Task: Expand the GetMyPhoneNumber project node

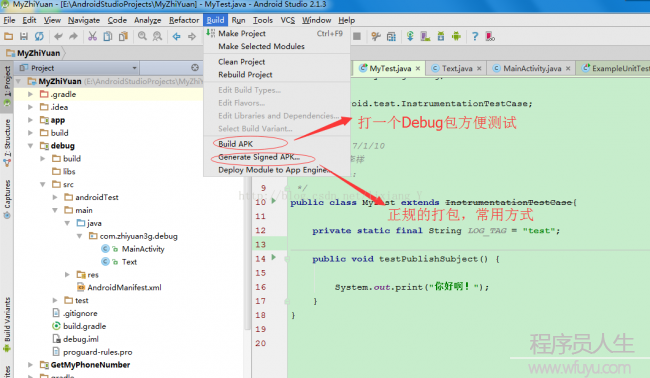Action: [x=30, y=365]
